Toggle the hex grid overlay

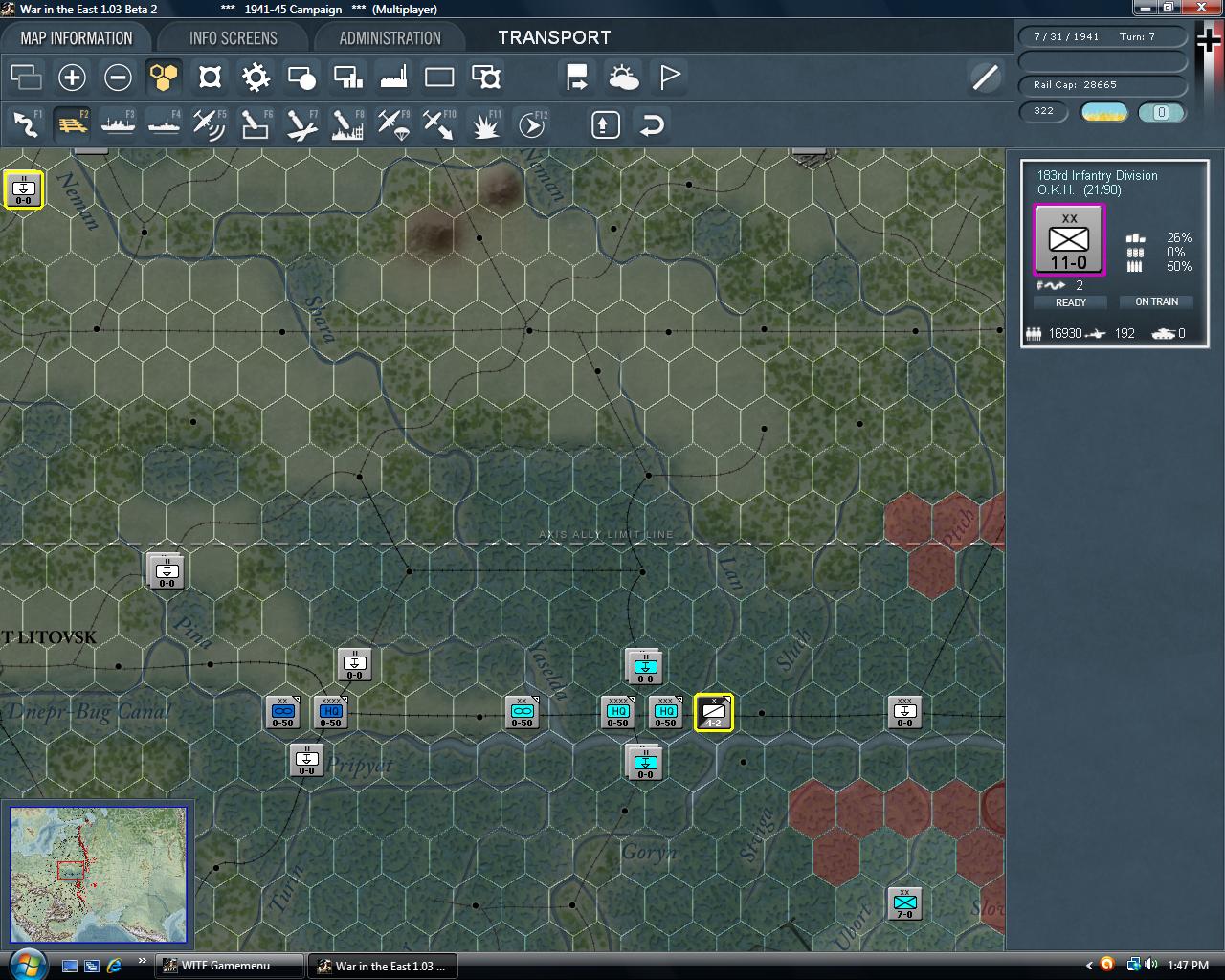coord(164,77)
